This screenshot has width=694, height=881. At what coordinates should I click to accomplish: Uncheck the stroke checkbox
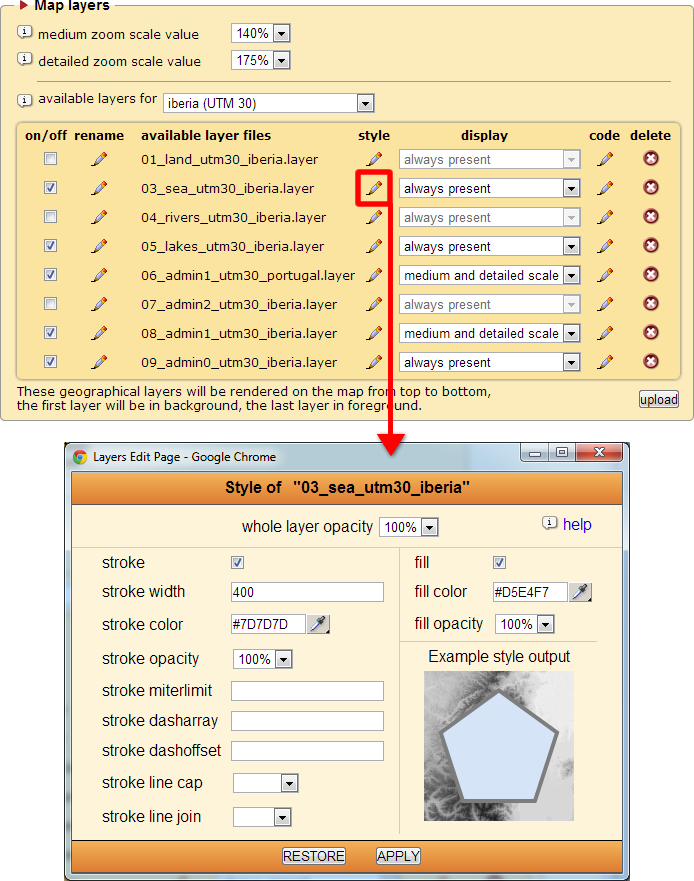click(238, 563)
